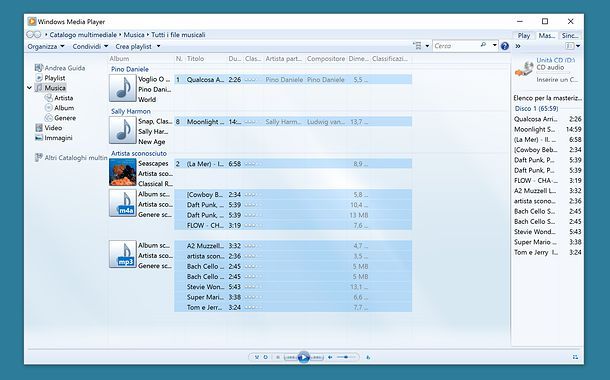Click the view options icon
610x380 pixels.
pyautogui.click(x=417, y=46)
